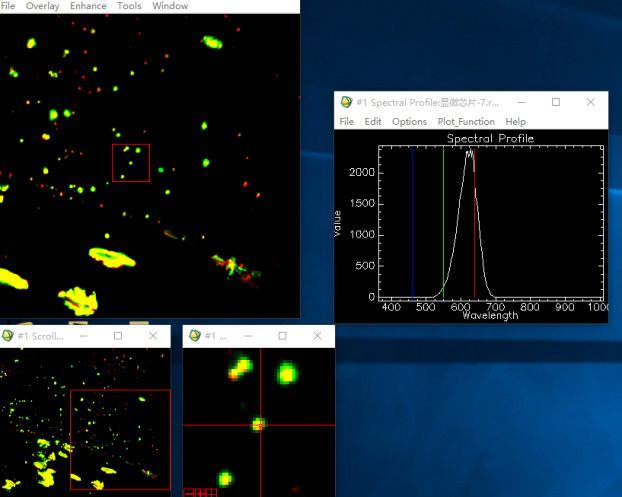Image resolution: width=622 pixels, height=497 pixels.
Task: Open the File menu in the image display window
Action: 7,6
